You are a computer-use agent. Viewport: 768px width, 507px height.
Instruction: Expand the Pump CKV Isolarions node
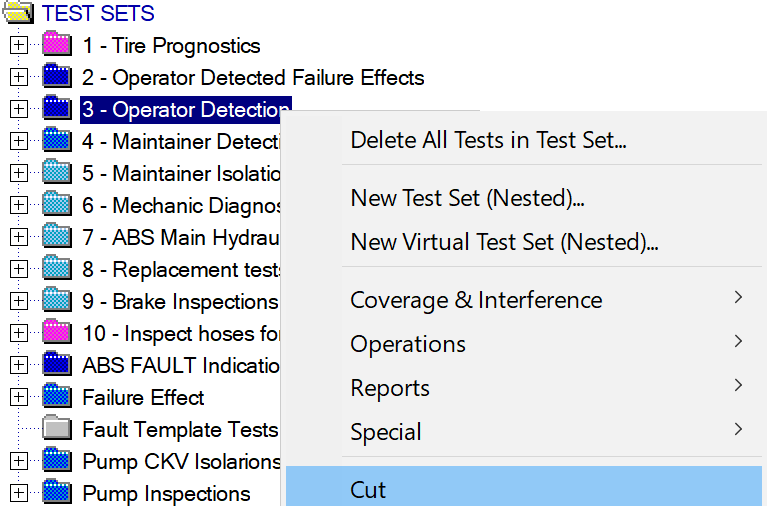pyautogui.click(x=19, y=461)
